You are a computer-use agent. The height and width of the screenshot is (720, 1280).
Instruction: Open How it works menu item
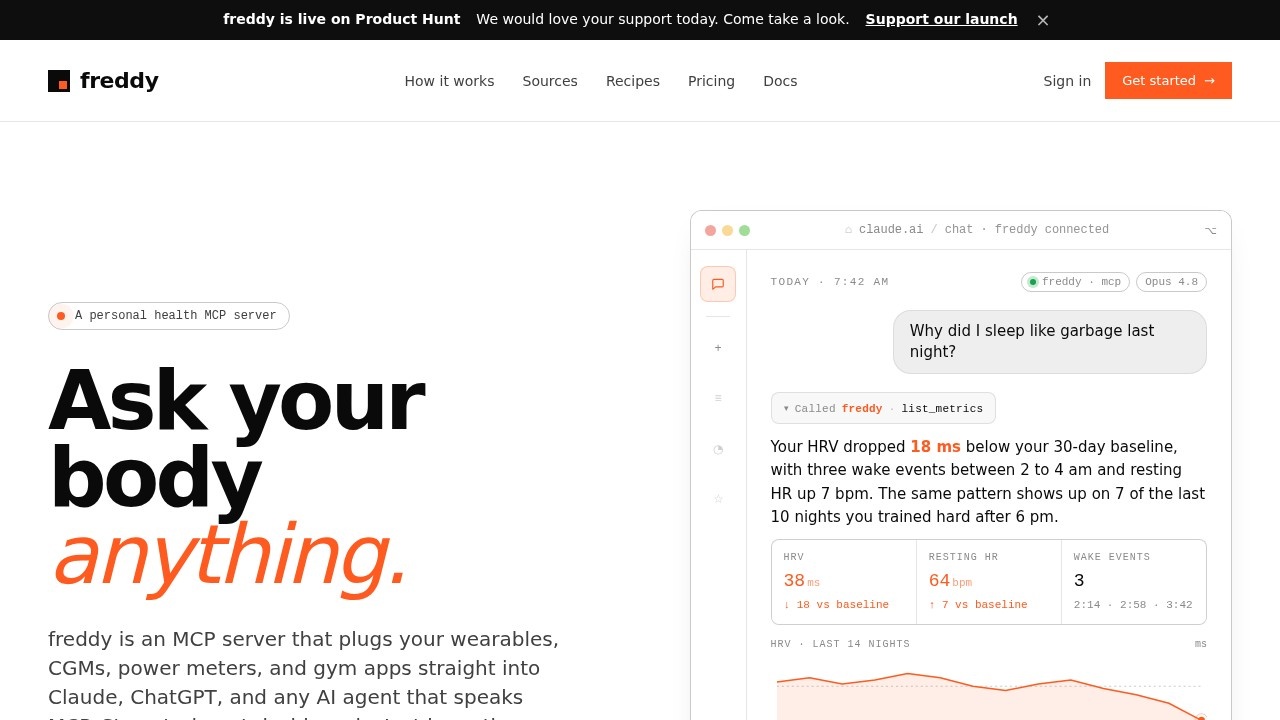point(449,81)
